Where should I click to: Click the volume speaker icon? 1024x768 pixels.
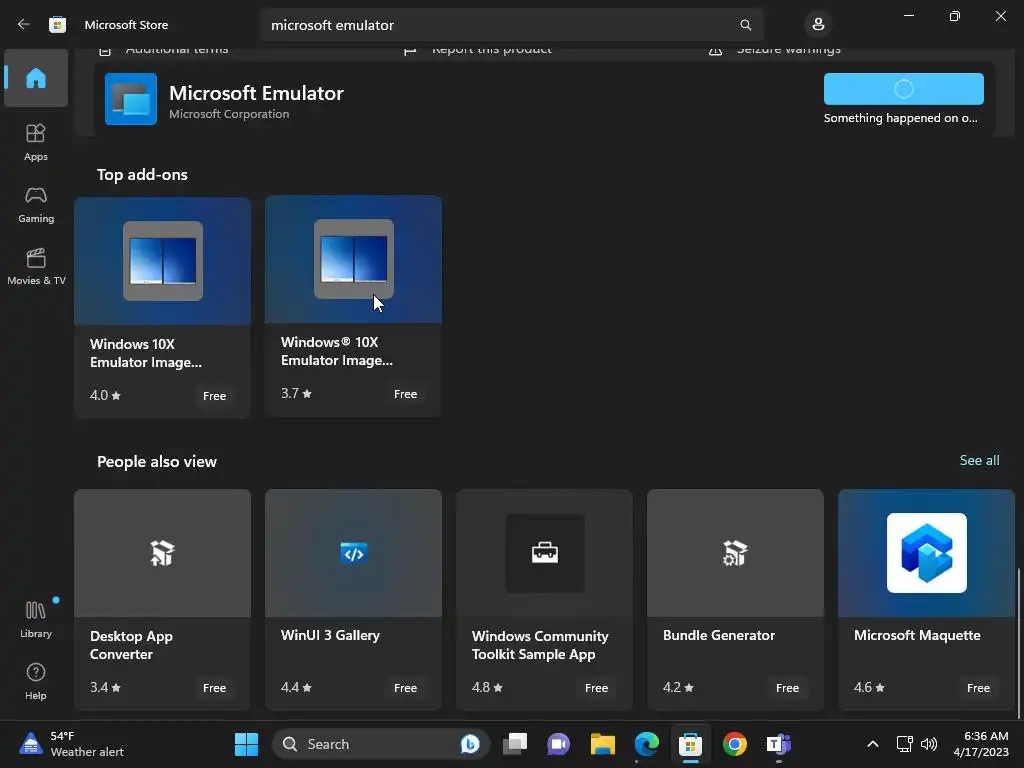click(x=929, y=744)
